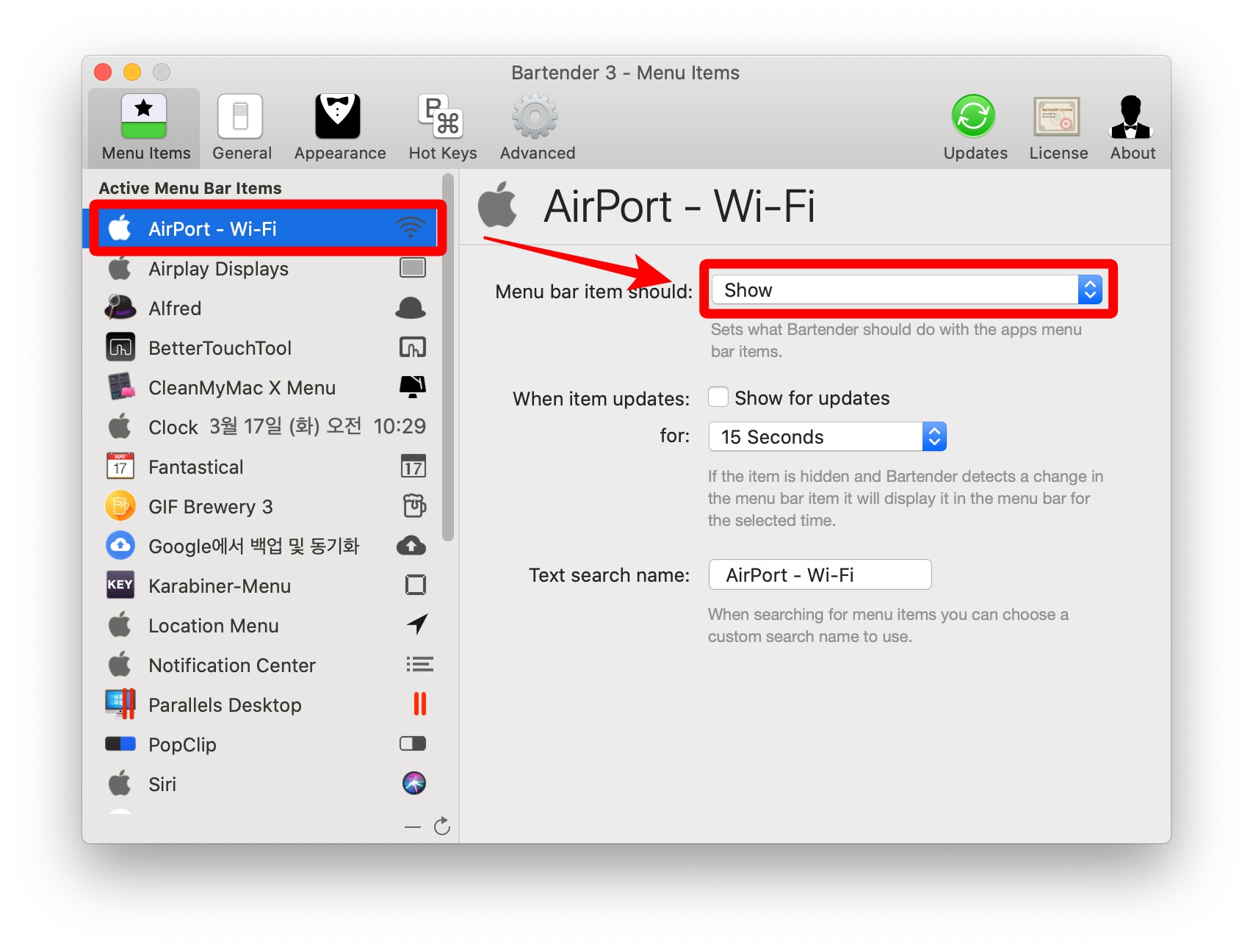Screen dimensions: 1253x952
Task: Click the refresh list button
Action: [x=441, y=827]
